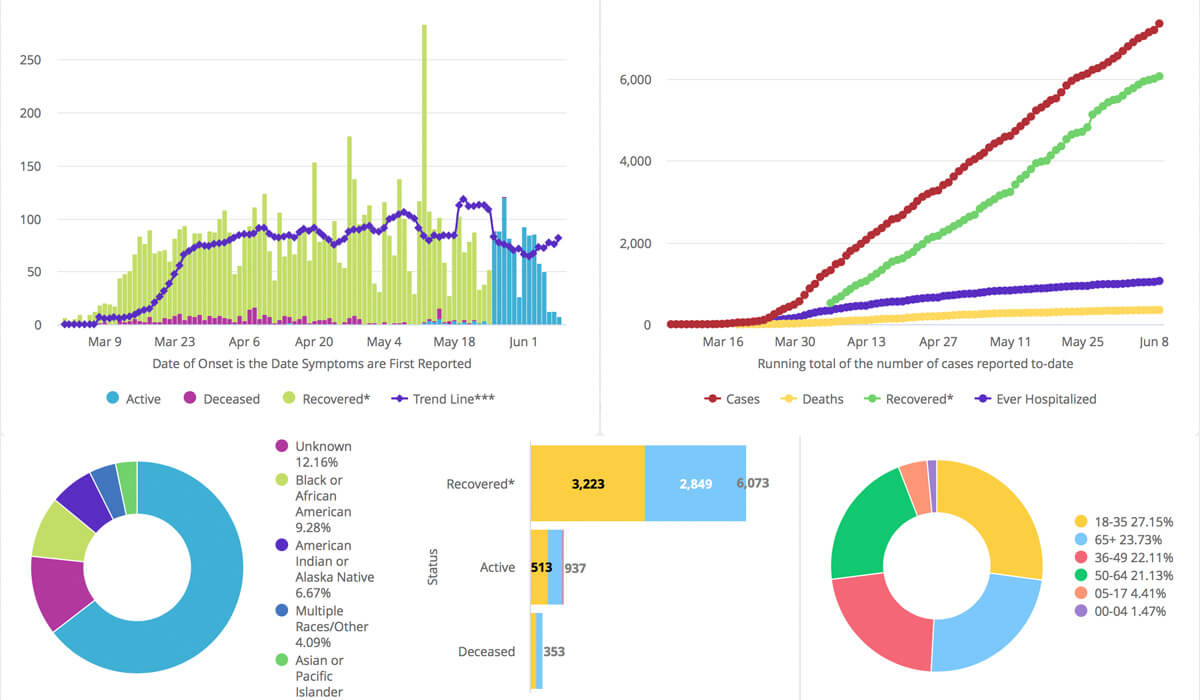Click the blue Active legend marker

coord(113,399)
